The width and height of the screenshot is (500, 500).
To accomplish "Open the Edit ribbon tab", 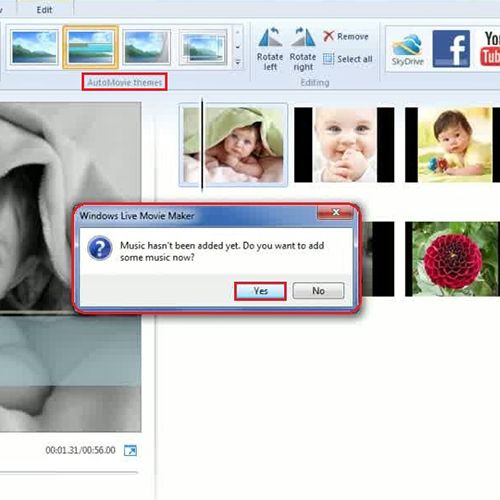I will tap(44, 9).
